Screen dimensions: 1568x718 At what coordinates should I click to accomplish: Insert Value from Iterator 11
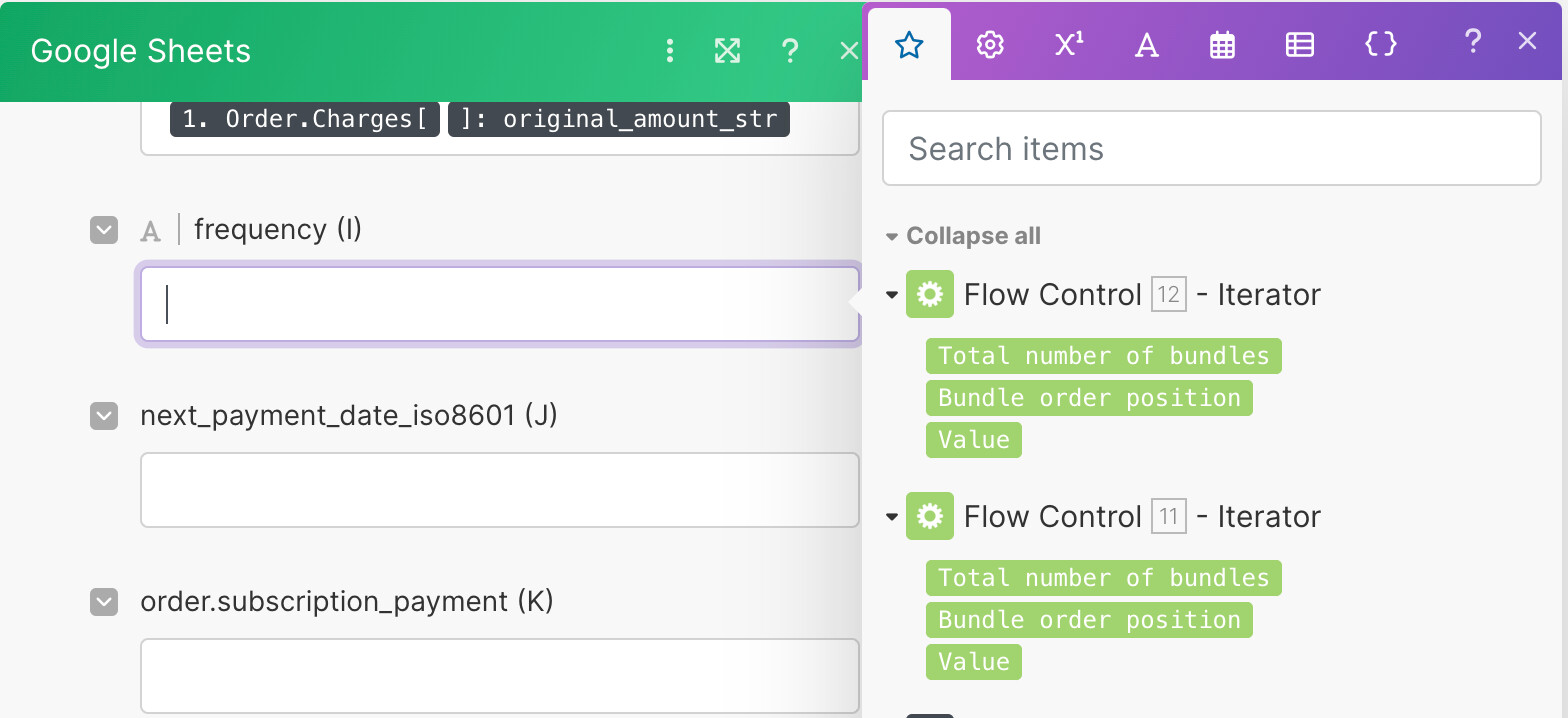[x=974, y=662]
